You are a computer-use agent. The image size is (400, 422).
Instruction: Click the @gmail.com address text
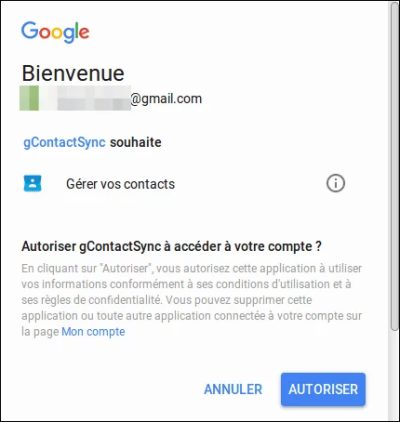[166, 99]
